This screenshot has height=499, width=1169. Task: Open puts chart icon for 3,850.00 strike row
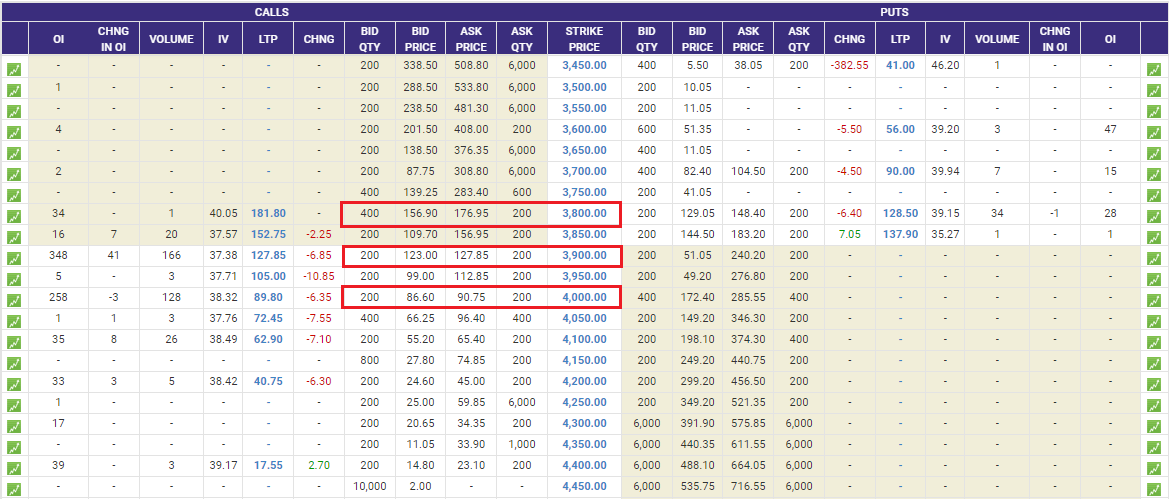point(1154,238)
